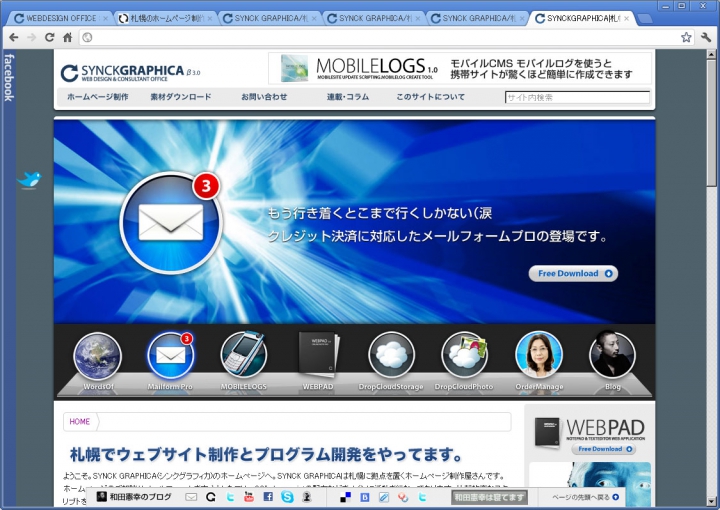Image resolution: width=720 pixels, height=510 pixels.
Task: Select the DropCloudStorage cloud icon
Action: tap(391, 356)
